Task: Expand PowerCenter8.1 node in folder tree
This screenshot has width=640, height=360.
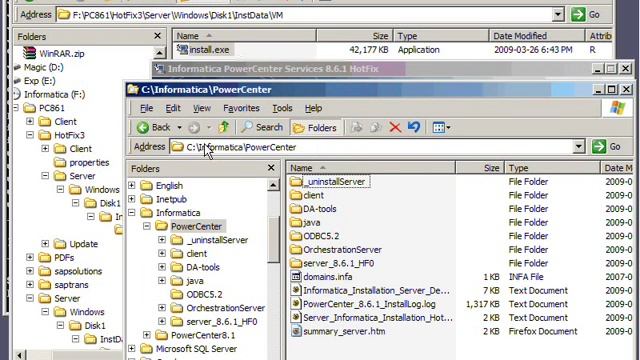Action: pyautogui.click(x=147, y=335)
